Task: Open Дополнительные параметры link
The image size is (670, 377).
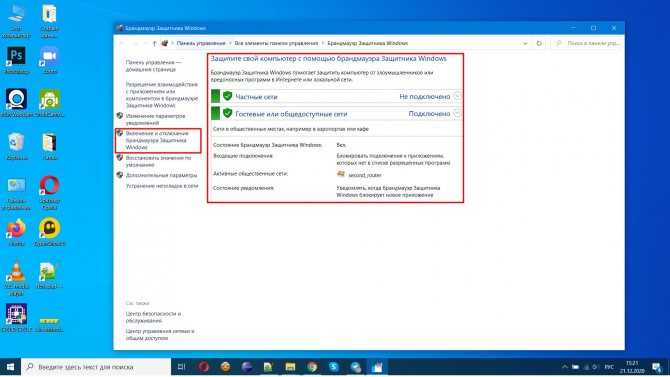Action: click(x=161, y=175)
